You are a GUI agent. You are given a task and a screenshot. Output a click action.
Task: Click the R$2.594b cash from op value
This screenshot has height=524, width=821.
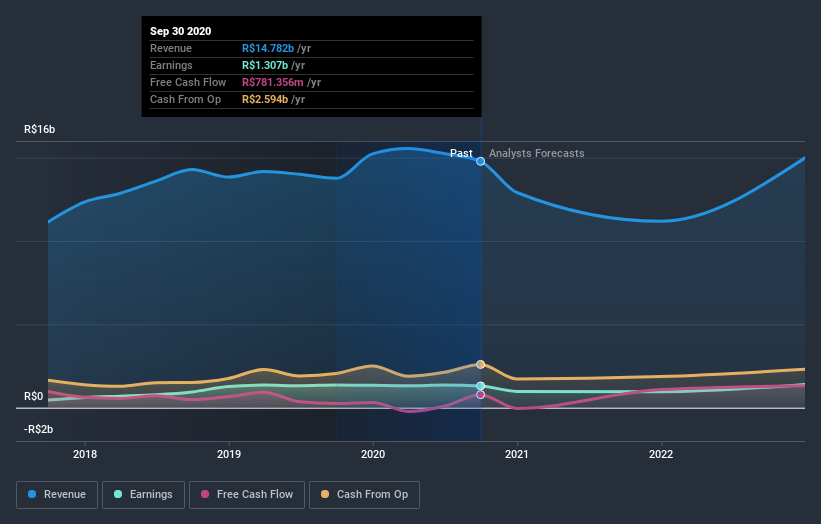[265, 99]
